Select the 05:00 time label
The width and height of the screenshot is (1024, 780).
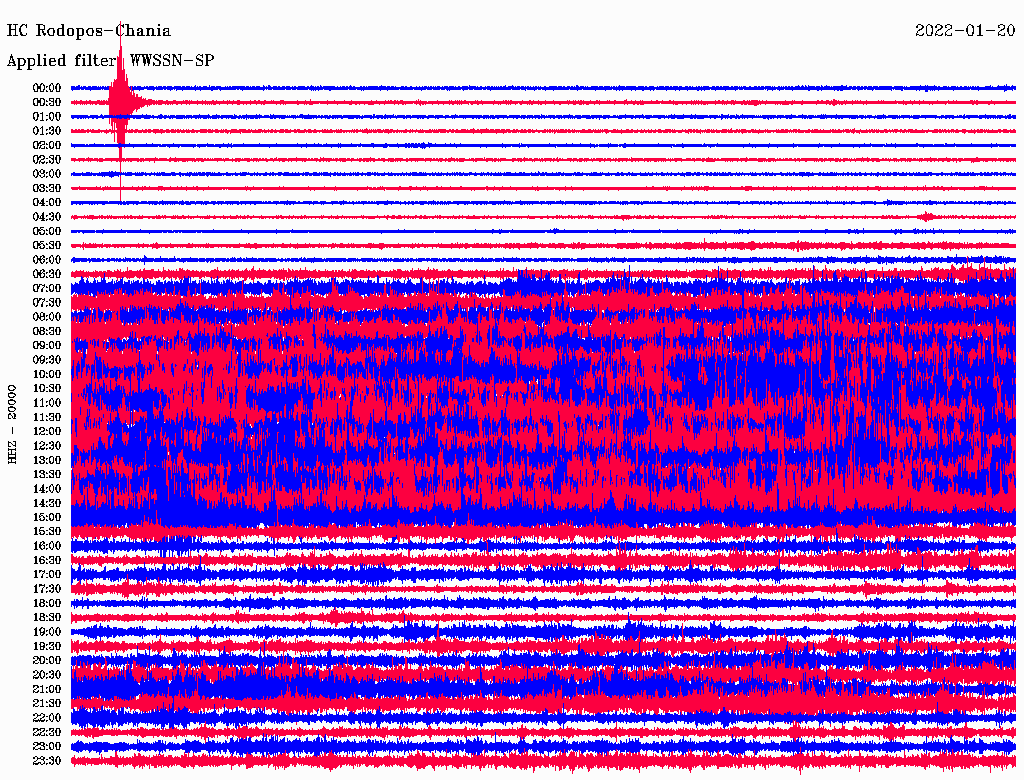pyautogui.click(x=47, y=231)
